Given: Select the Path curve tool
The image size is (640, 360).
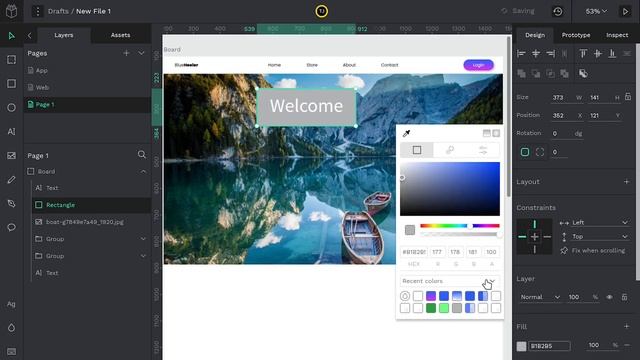Looking at the screenshot, I should click(11, 203).
